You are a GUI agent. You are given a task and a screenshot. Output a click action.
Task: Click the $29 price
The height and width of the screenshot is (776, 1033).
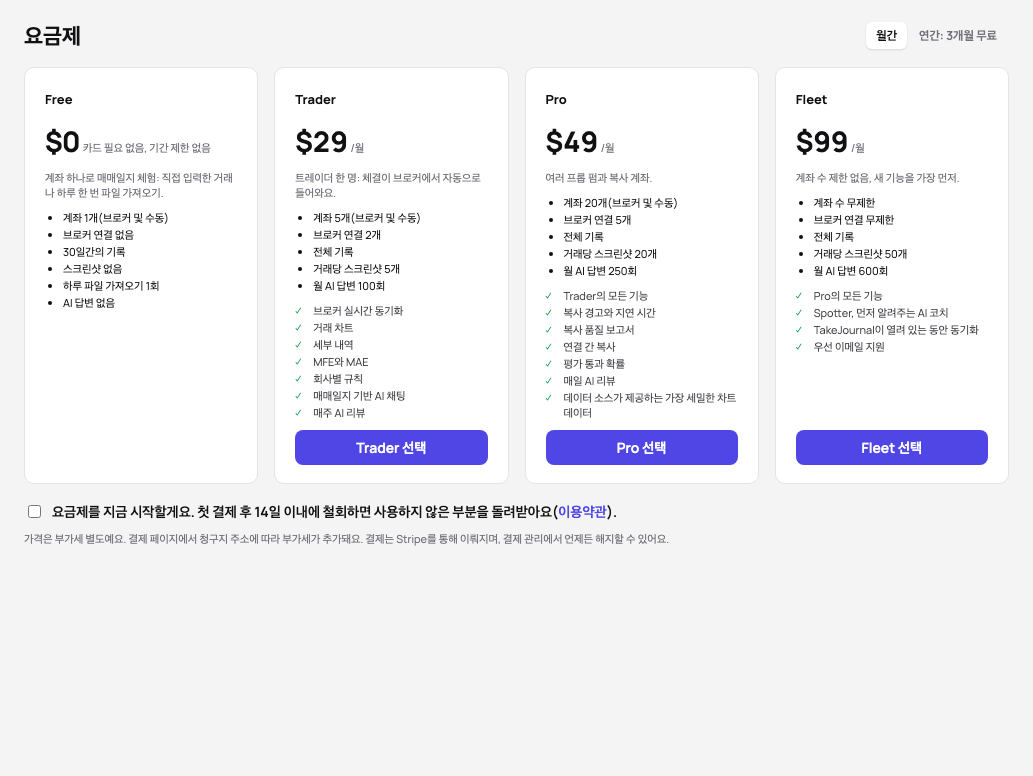(x=321, y=142)
